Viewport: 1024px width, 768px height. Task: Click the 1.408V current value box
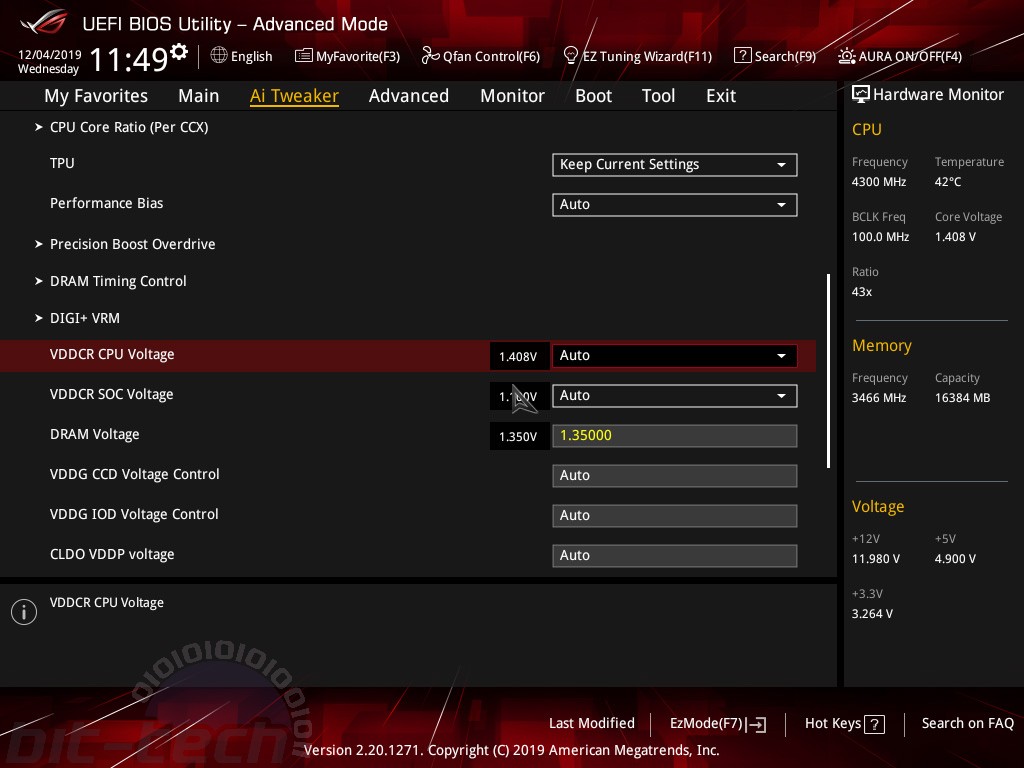[x=518, y=357]
